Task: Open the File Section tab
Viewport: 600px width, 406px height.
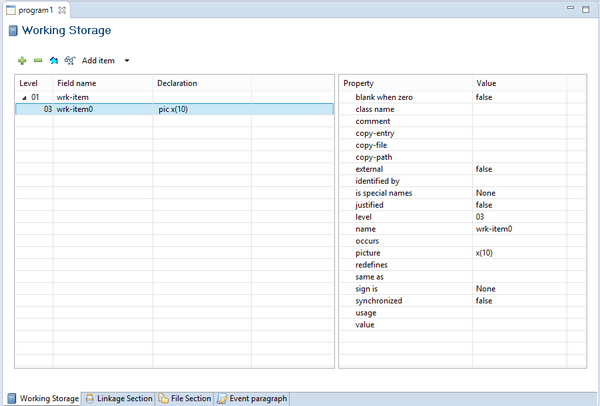Action: pos(184,398)
